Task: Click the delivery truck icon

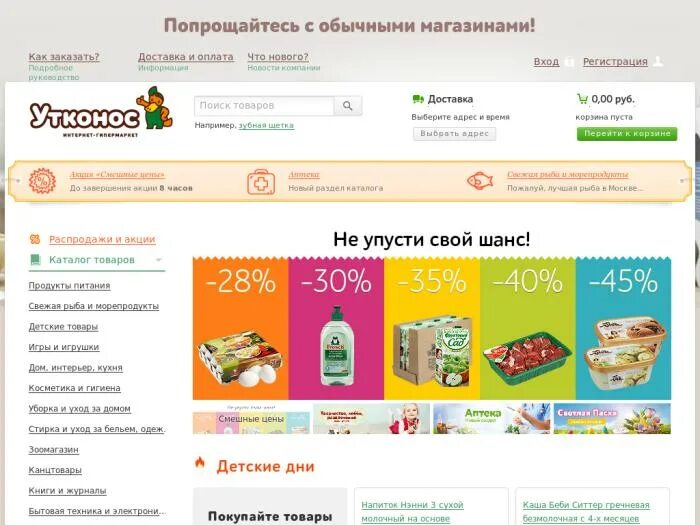Action: coord(418,99)
